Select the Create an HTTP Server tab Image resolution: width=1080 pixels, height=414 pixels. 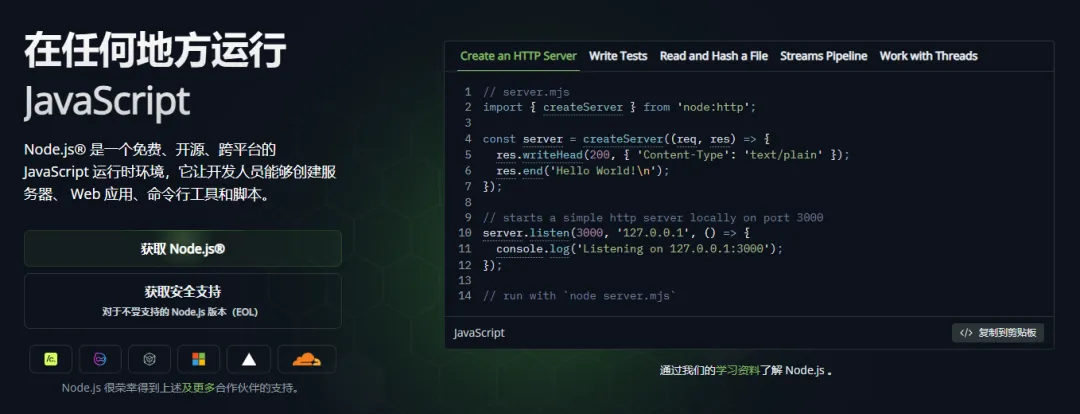[518, 56]
